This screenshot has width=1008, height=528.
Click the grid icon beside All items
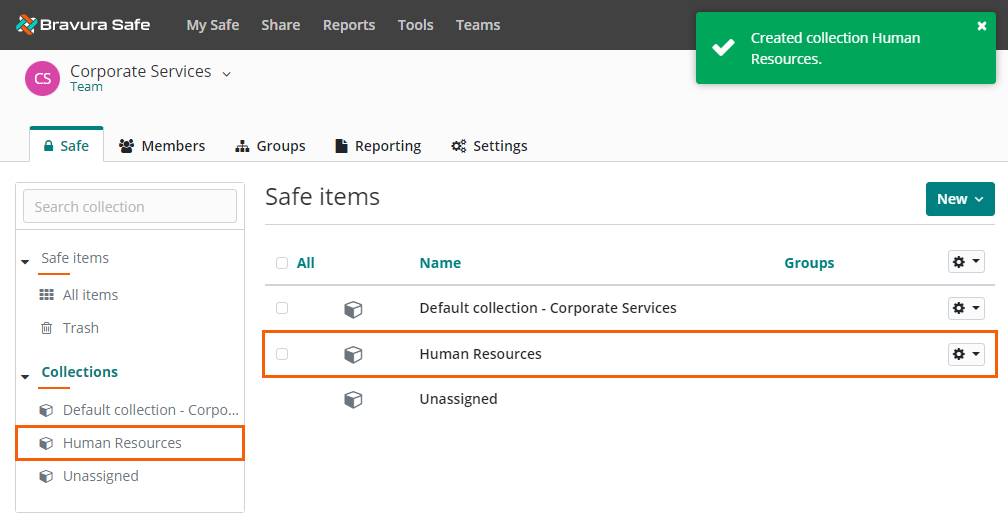[46, 295]
